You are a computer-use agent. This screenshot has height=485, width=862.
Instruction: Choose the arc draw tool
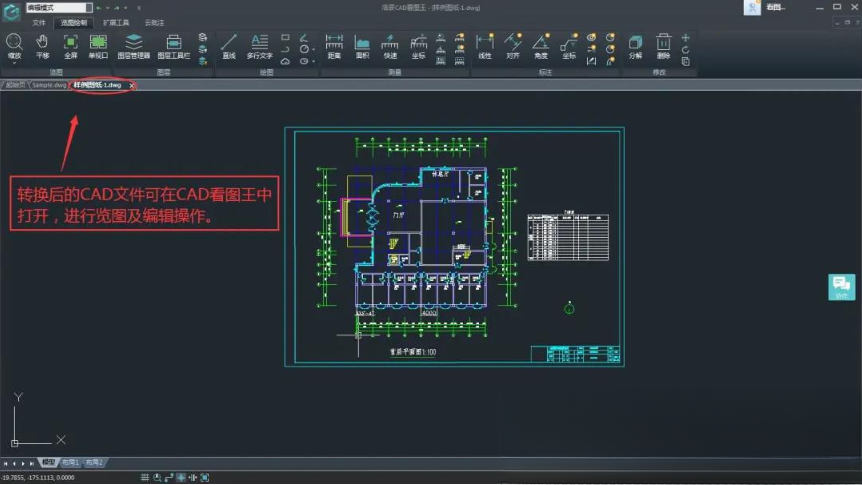(285, 49)
